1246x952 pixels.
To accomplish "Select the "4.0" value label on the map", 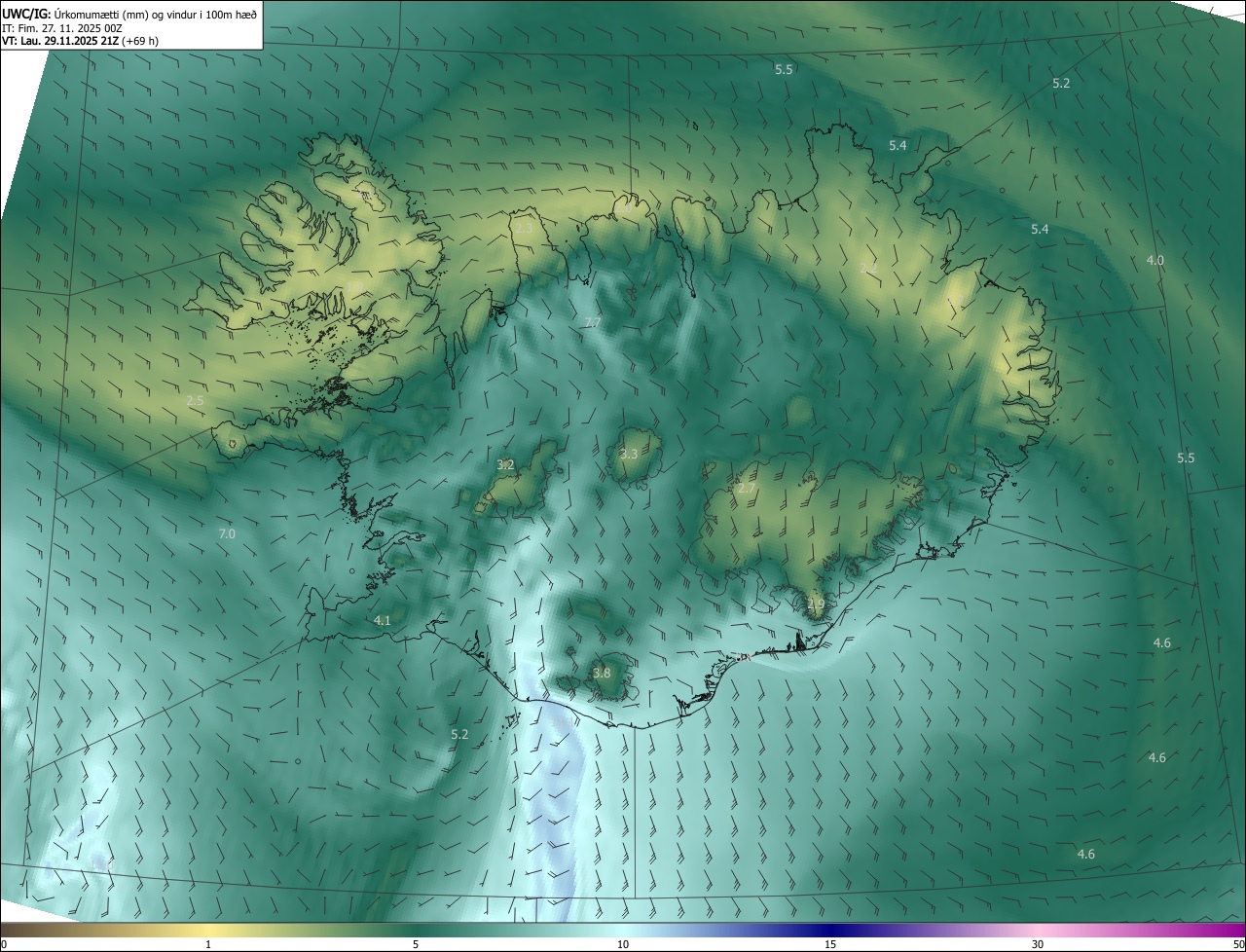I will point(1155,260).
